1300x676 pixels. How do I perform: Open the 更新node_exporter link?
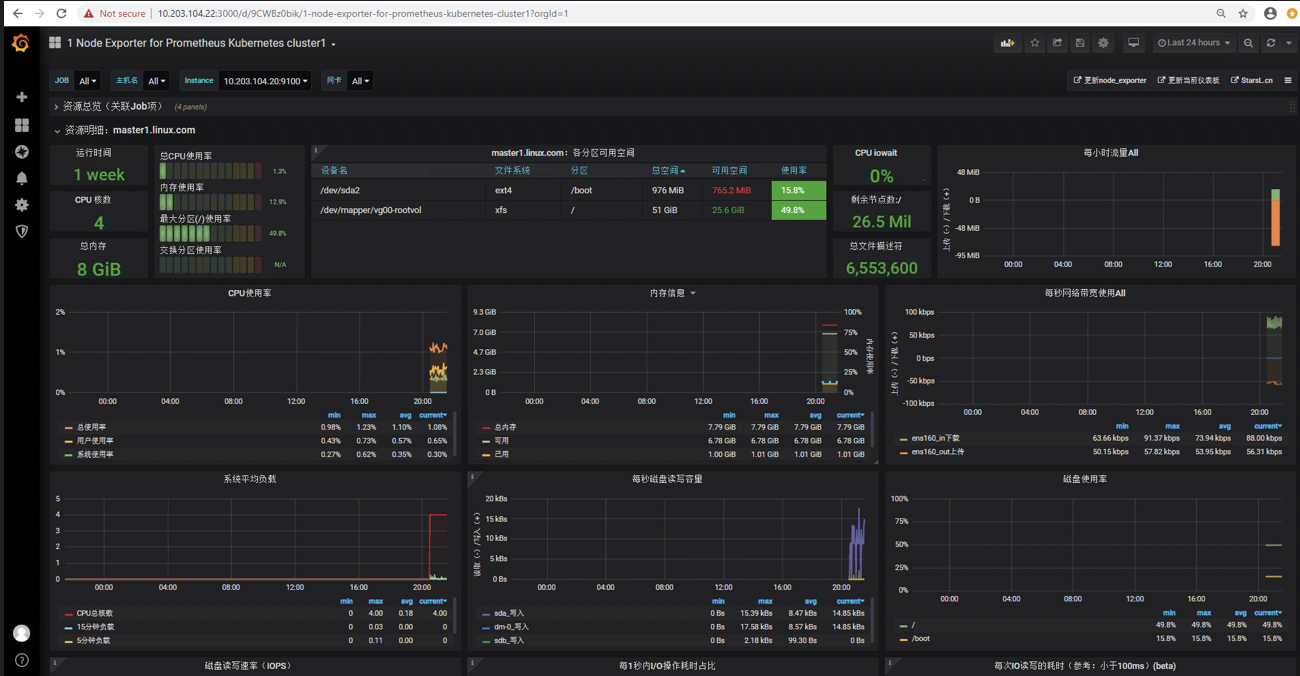(1110, 80)
